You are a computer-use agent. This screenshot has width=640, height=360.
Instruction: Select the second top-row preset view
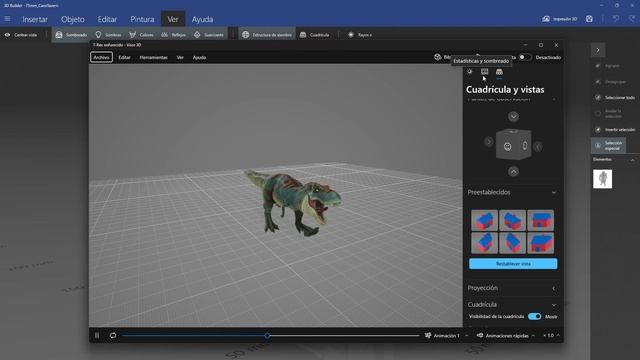512,220
